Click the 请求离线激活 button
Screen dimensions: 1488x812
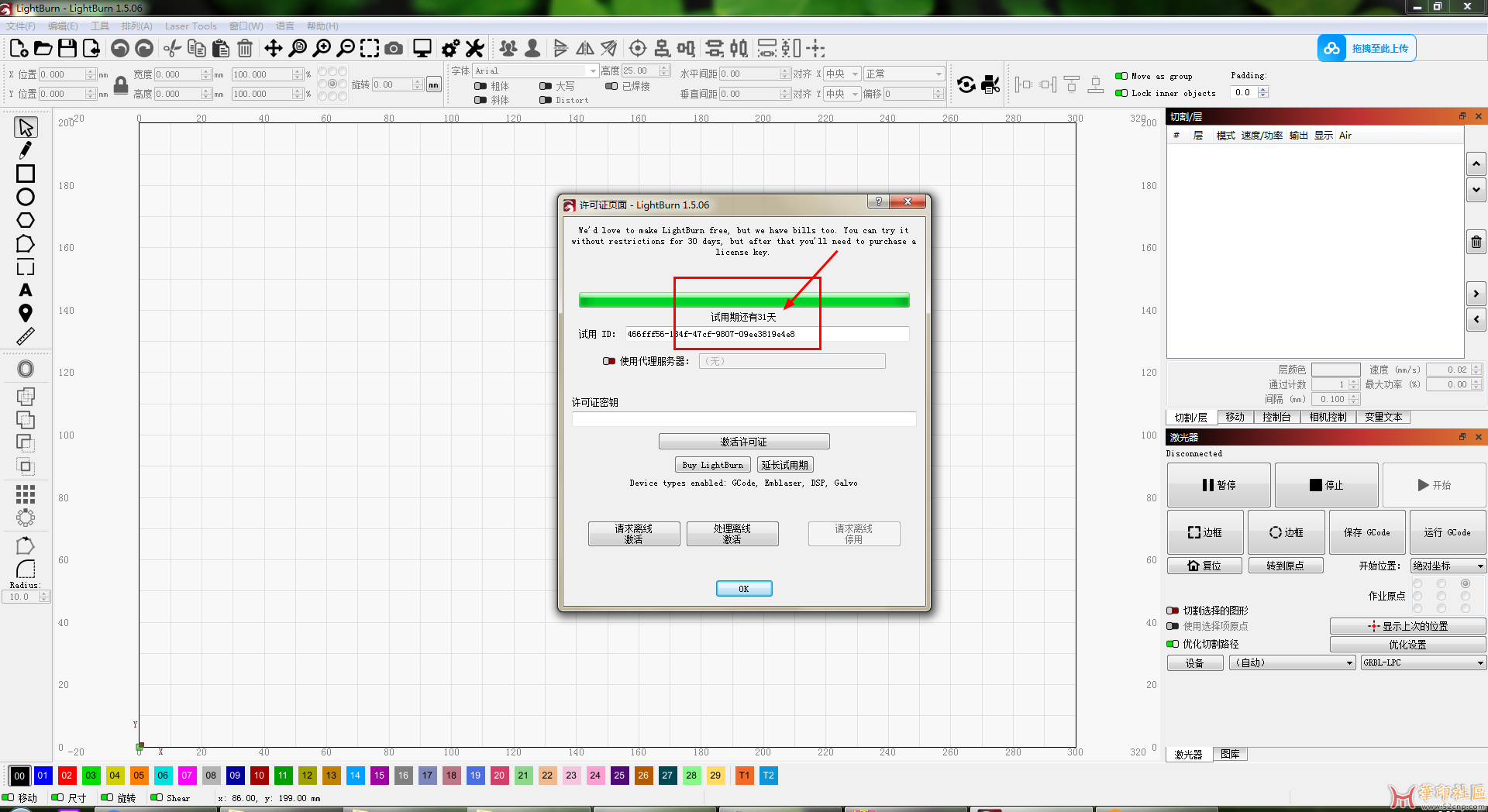(x=634, y=534)
